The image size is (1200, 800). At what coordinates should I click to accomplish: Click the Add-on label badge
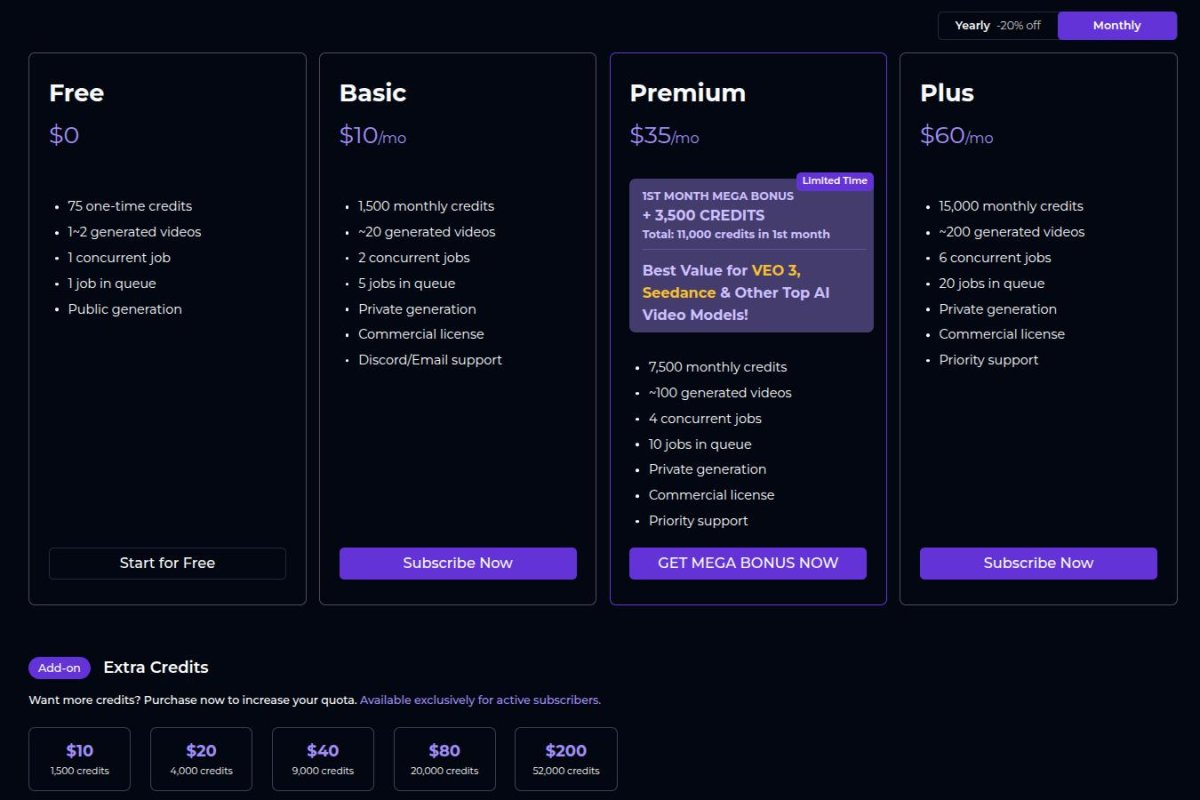[60, 668]
